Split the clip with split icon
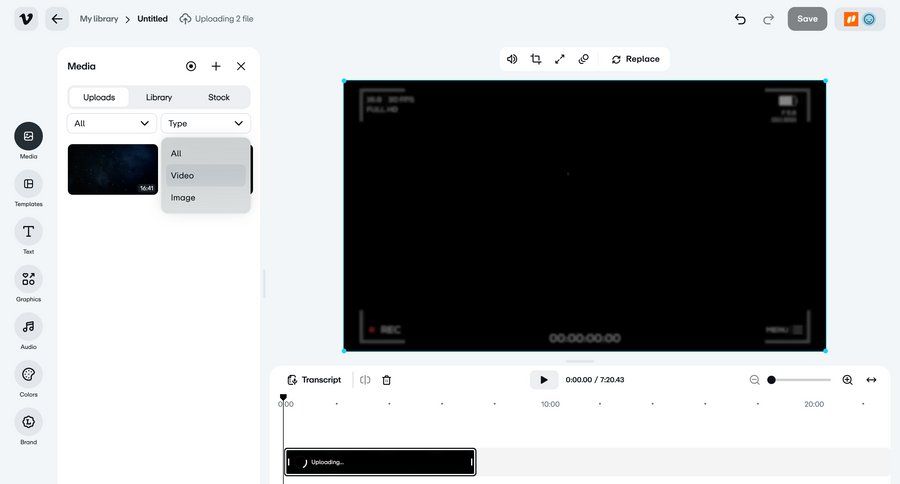 point(365,380)
